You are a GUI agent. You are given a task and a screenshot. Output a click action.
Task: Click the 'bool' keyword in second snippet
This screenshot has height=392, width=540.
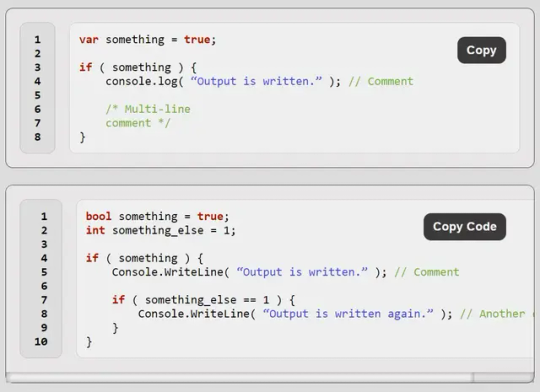[98, 216]
